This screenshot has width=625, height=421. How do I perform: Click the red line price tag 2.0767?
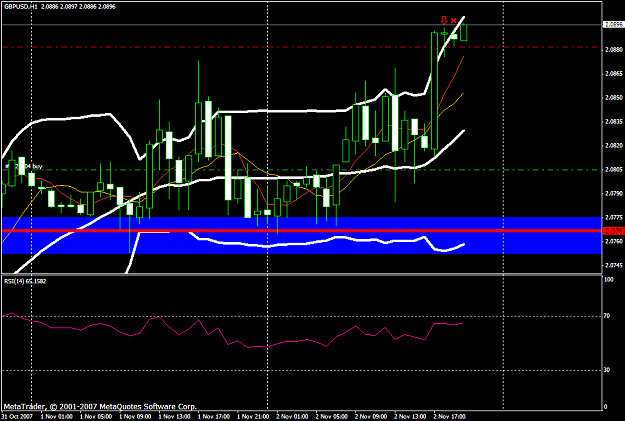[x=614, y=231]
